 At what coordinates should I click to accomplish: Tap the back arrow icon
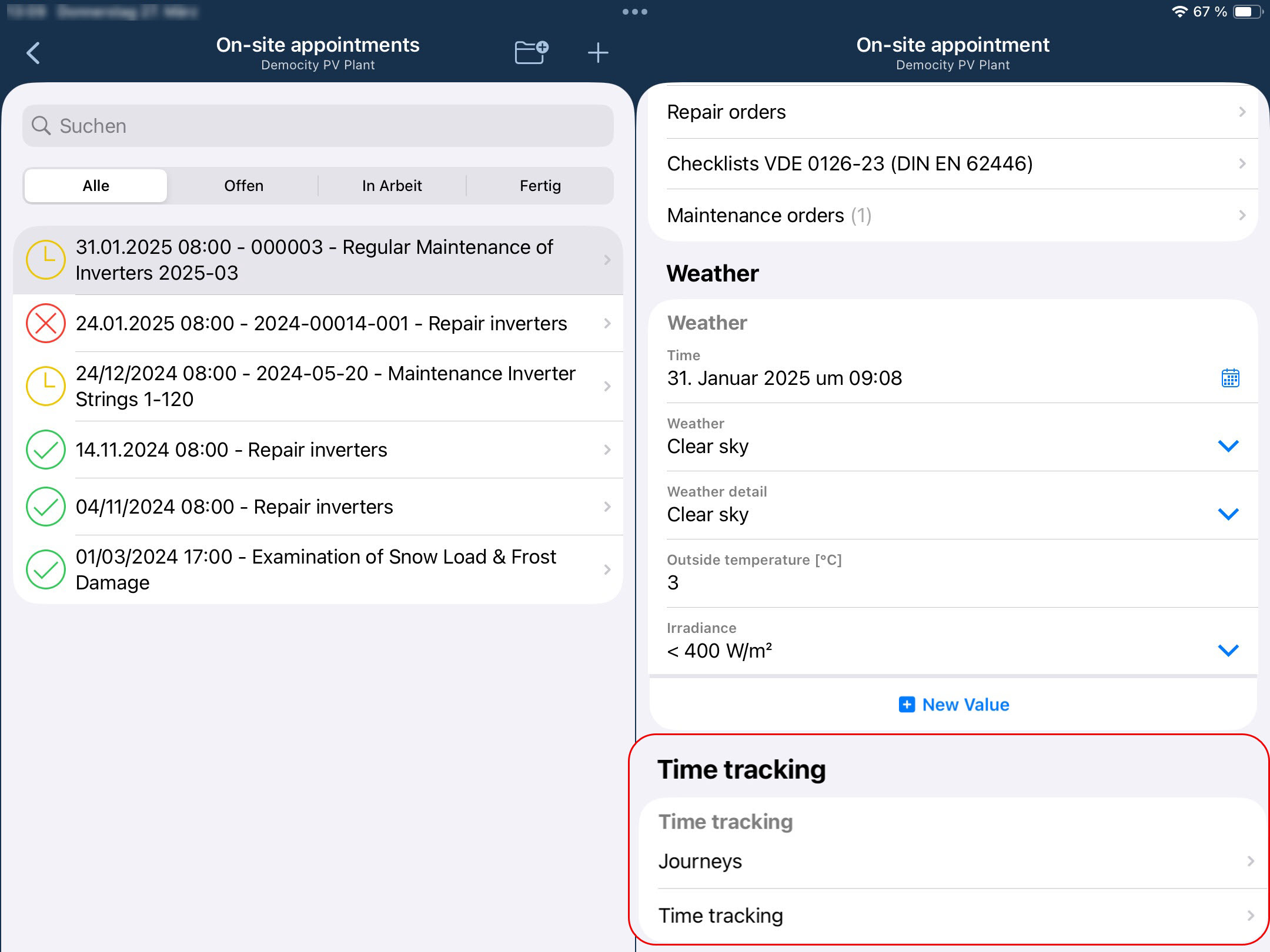point(34,53)
